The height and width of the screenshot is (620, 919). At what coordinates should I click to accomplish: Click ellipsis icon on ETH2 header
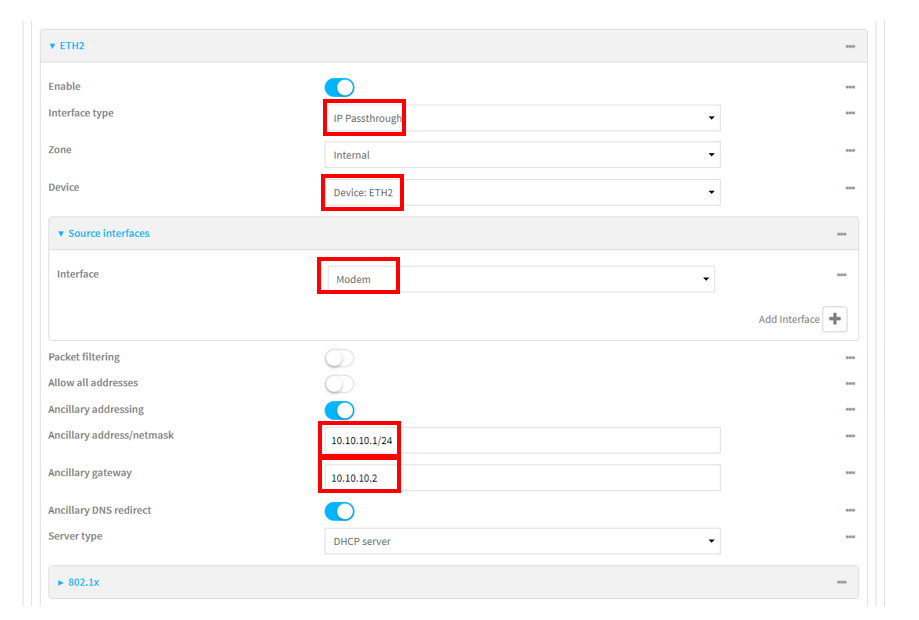(x=849, y=46)
